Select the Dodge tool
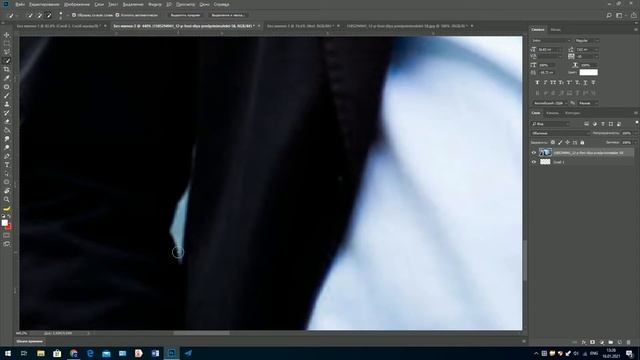Viewport: 640px width, 360px height. [x=7, y=147]
